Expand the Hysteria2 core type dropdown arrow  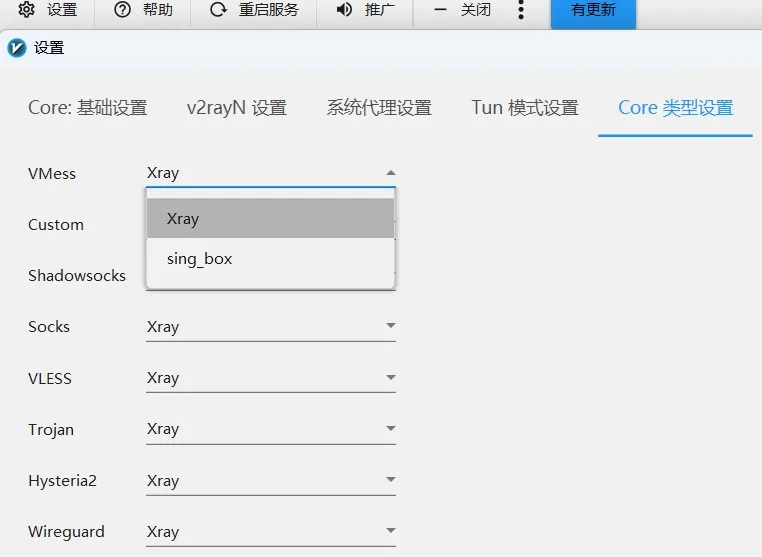pos(390,479)
